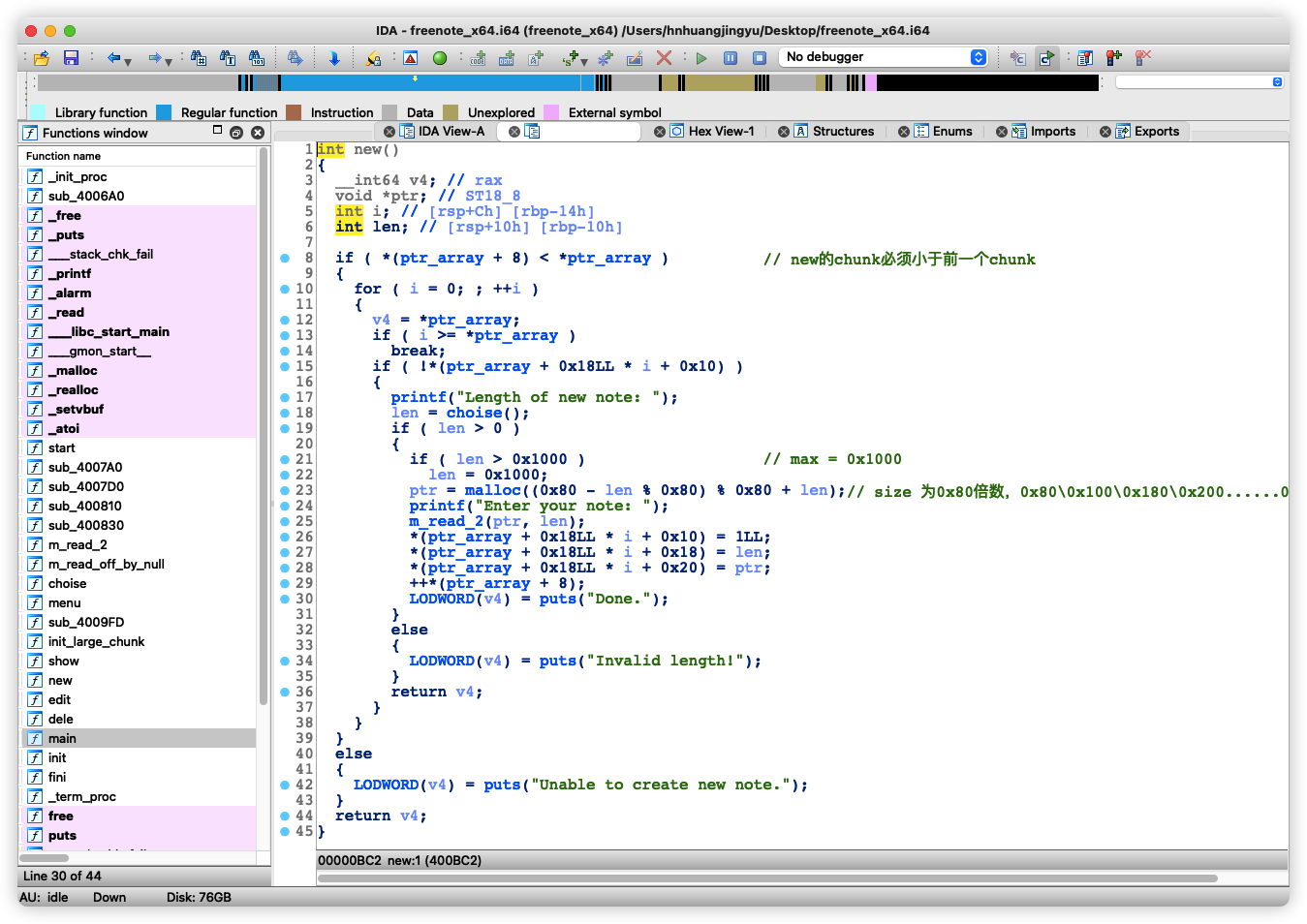The height and width of the screenshot is (924, 1307).
Task: Select function 'main' in Functions list
Action: [x=139, y=738]
